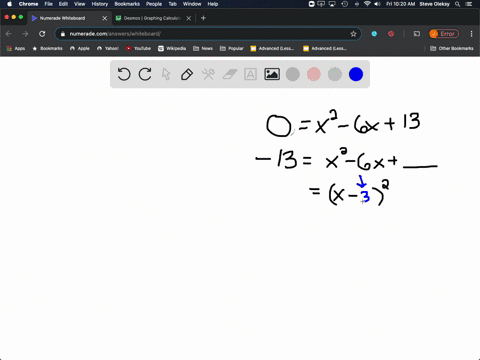Open the Chrome application menu

tap(28, 4)
